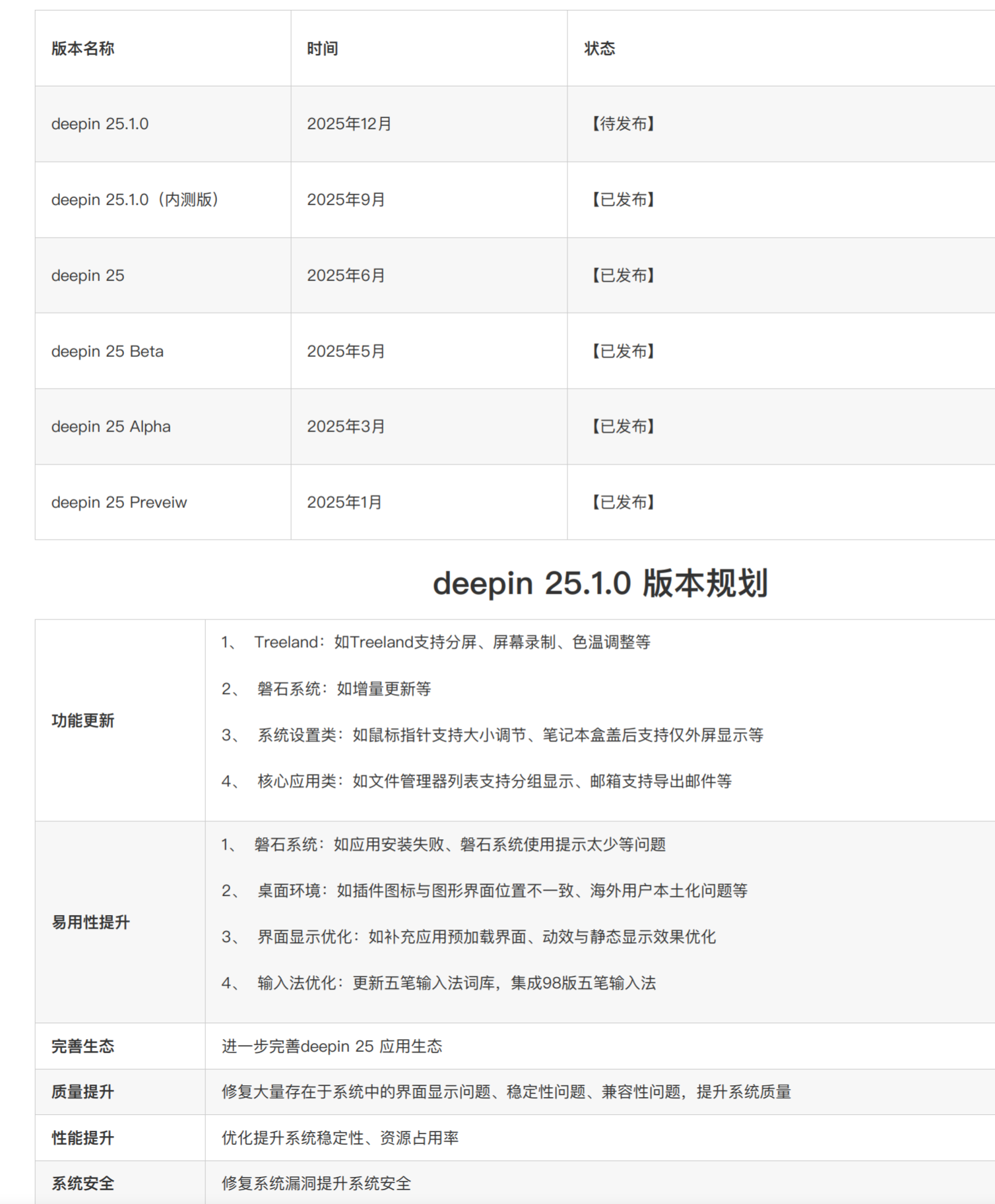Click the "磐石系统：如增量更新等" line
The image size is (995, 1204).
pos(326,689)
